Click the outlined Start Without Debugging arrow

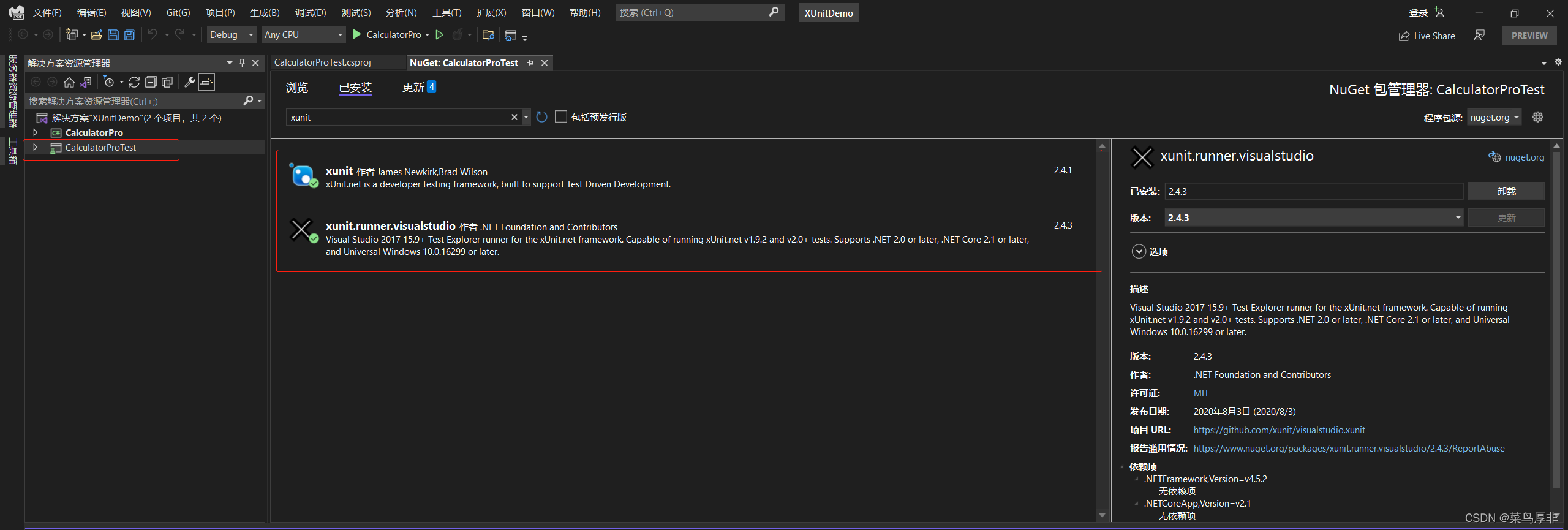[x=439, y=35]
